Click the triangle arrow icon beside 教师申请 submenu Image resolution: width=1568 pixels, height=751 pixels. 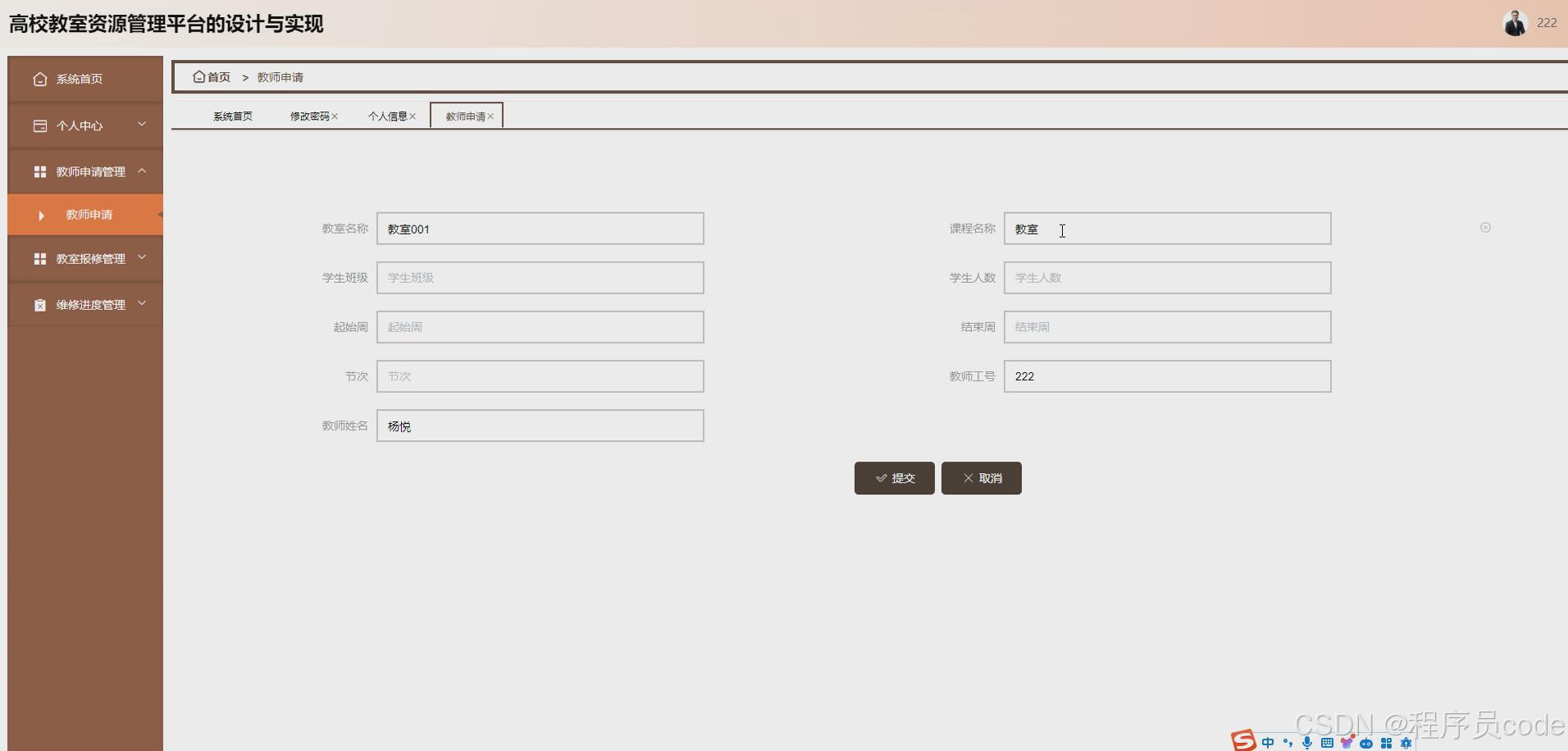[41, 216]
